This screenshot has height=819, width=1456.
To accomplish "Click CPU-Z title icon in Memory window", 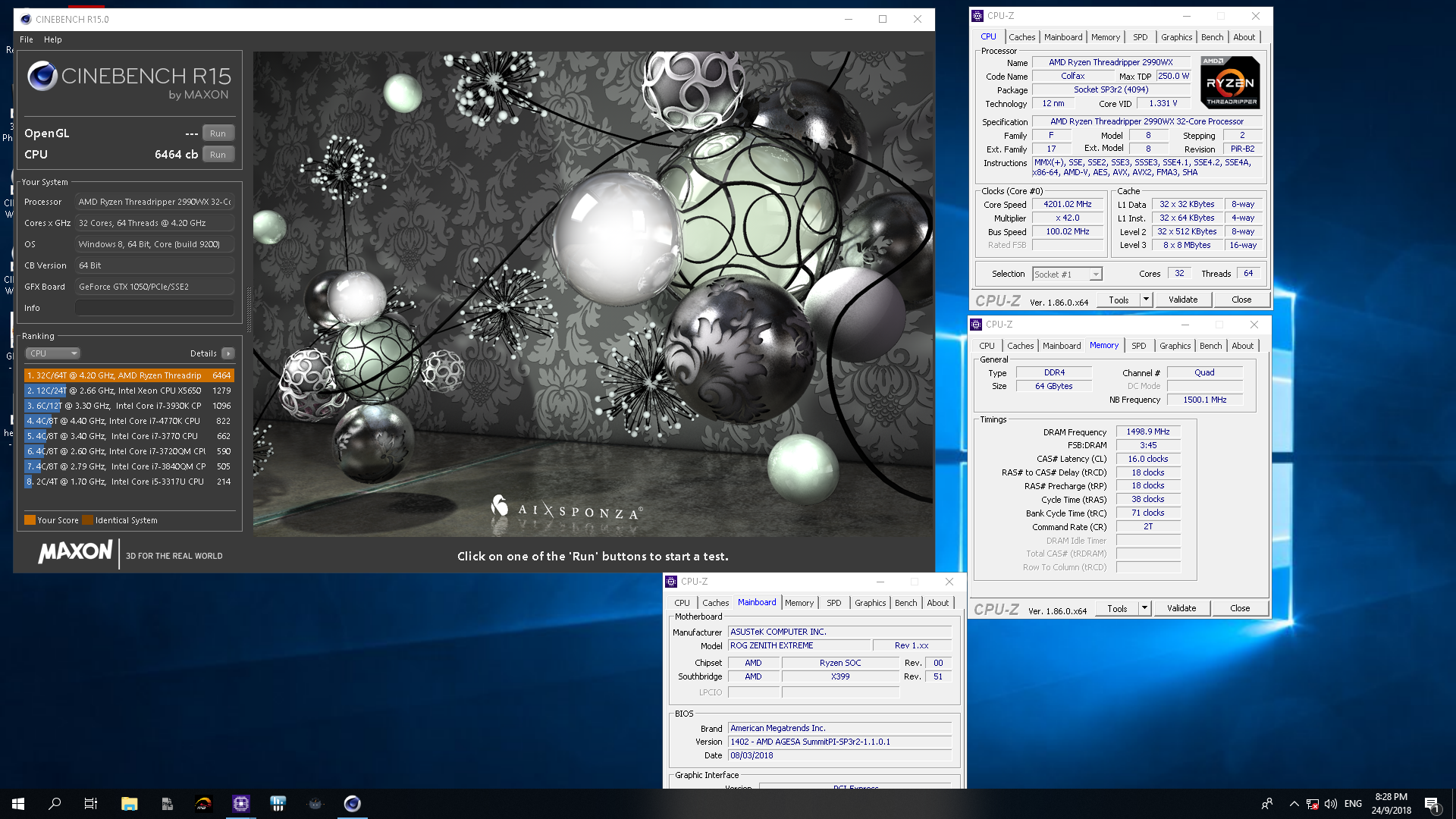I will click(x=976, y=325).
